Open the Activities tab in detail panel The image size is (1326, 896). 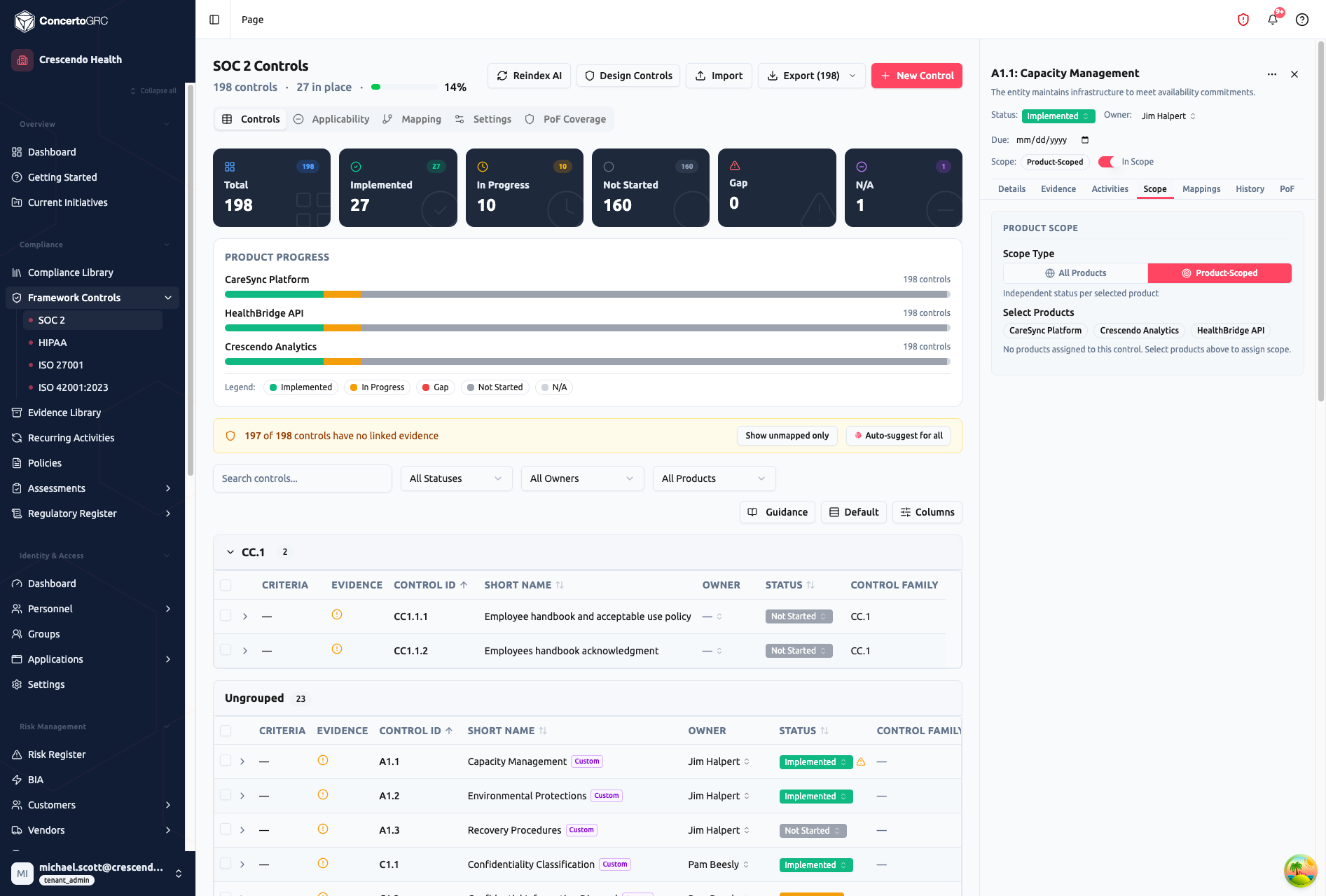pos(1110,189)
